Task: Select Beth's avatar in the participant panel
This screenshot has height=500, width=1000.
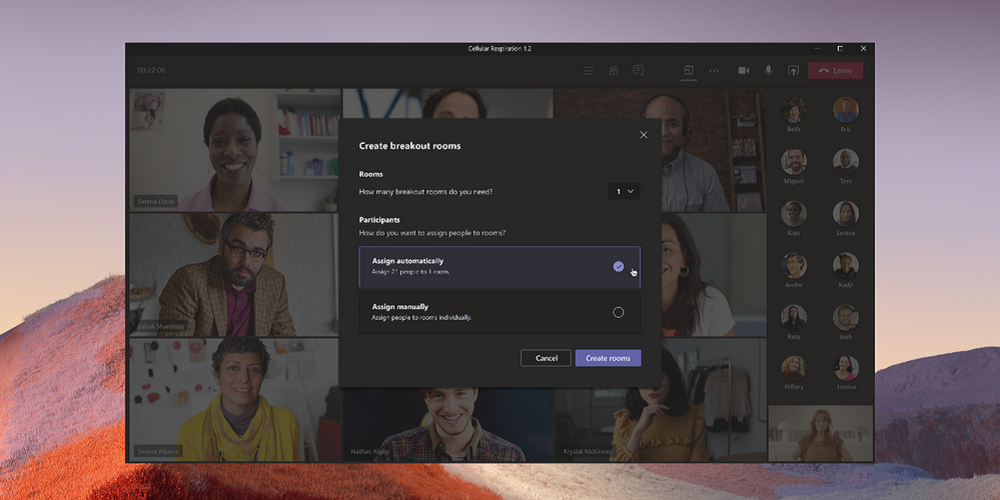Action: pos(794,110)
